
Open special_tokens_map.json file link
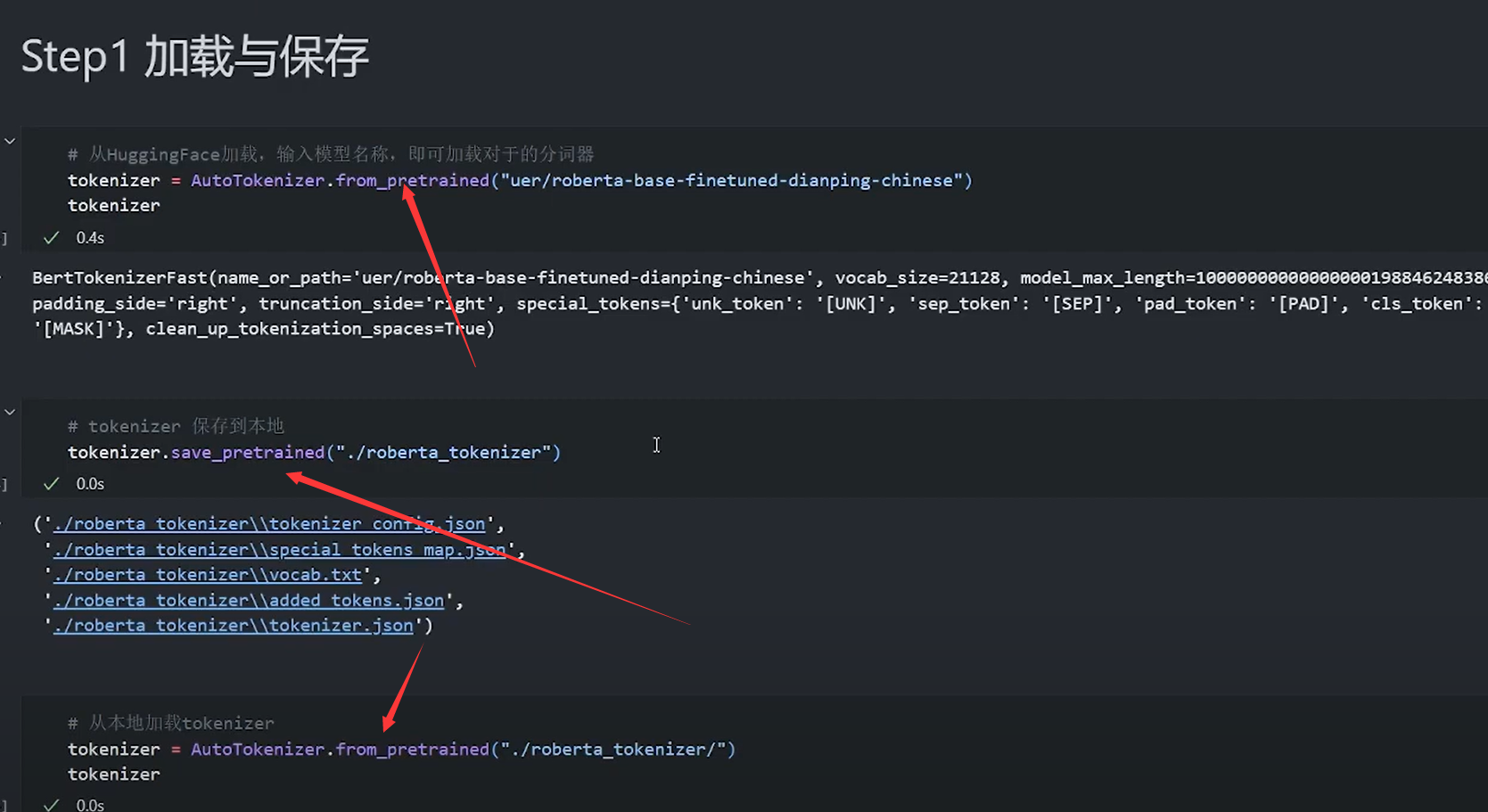279,550
